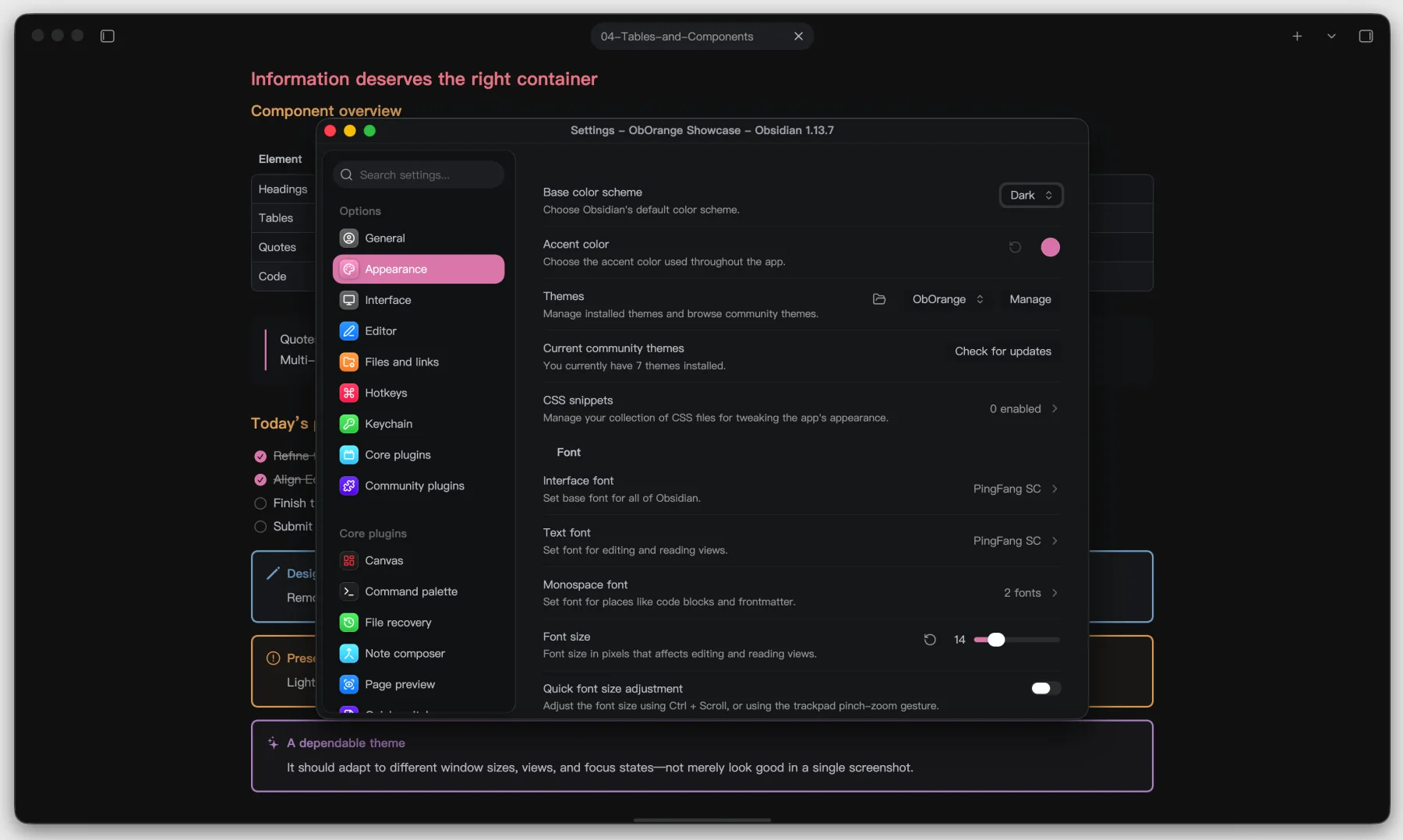Screen dimensions: 1403x840
Task: Select the 04-Tables-and-Components tab
Action: [701, 36]
